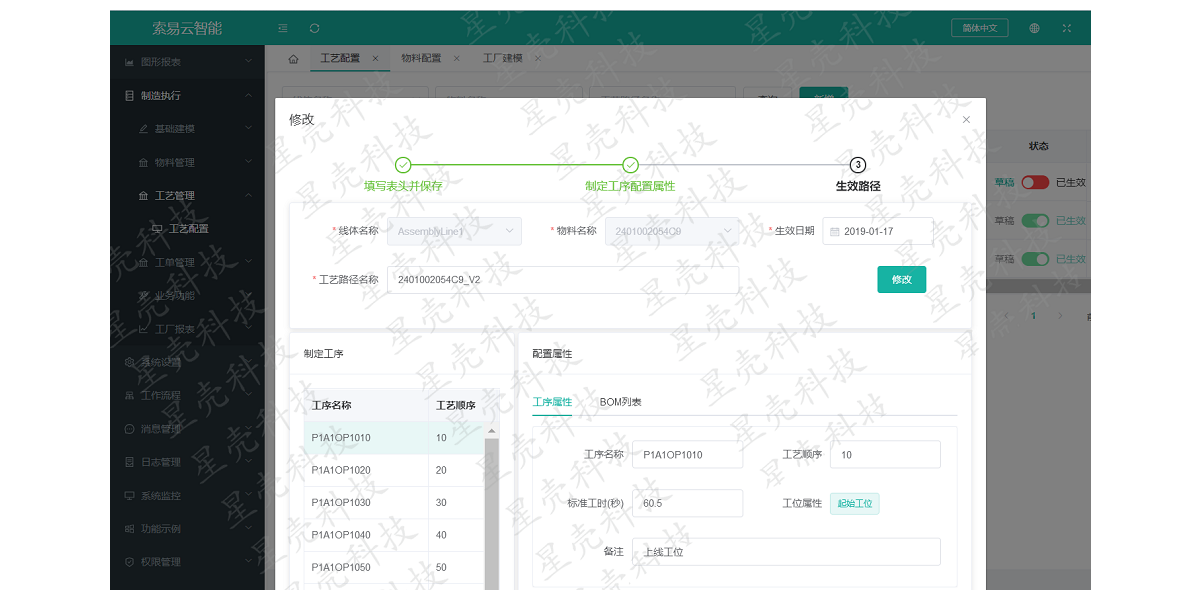
Task: Click the icon beside 工艺管理
Action: pyautogui.click(x=143, y=195)
